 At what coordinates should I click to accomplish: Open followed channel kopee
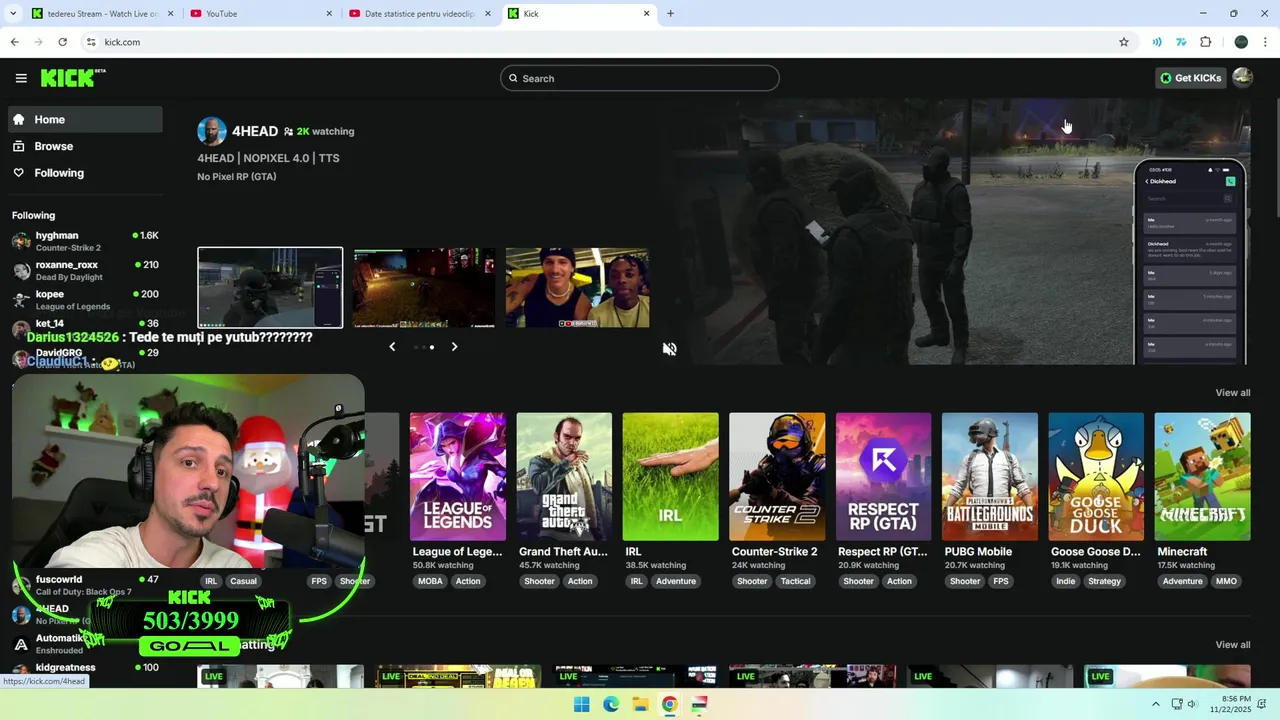tap(85, 299)
